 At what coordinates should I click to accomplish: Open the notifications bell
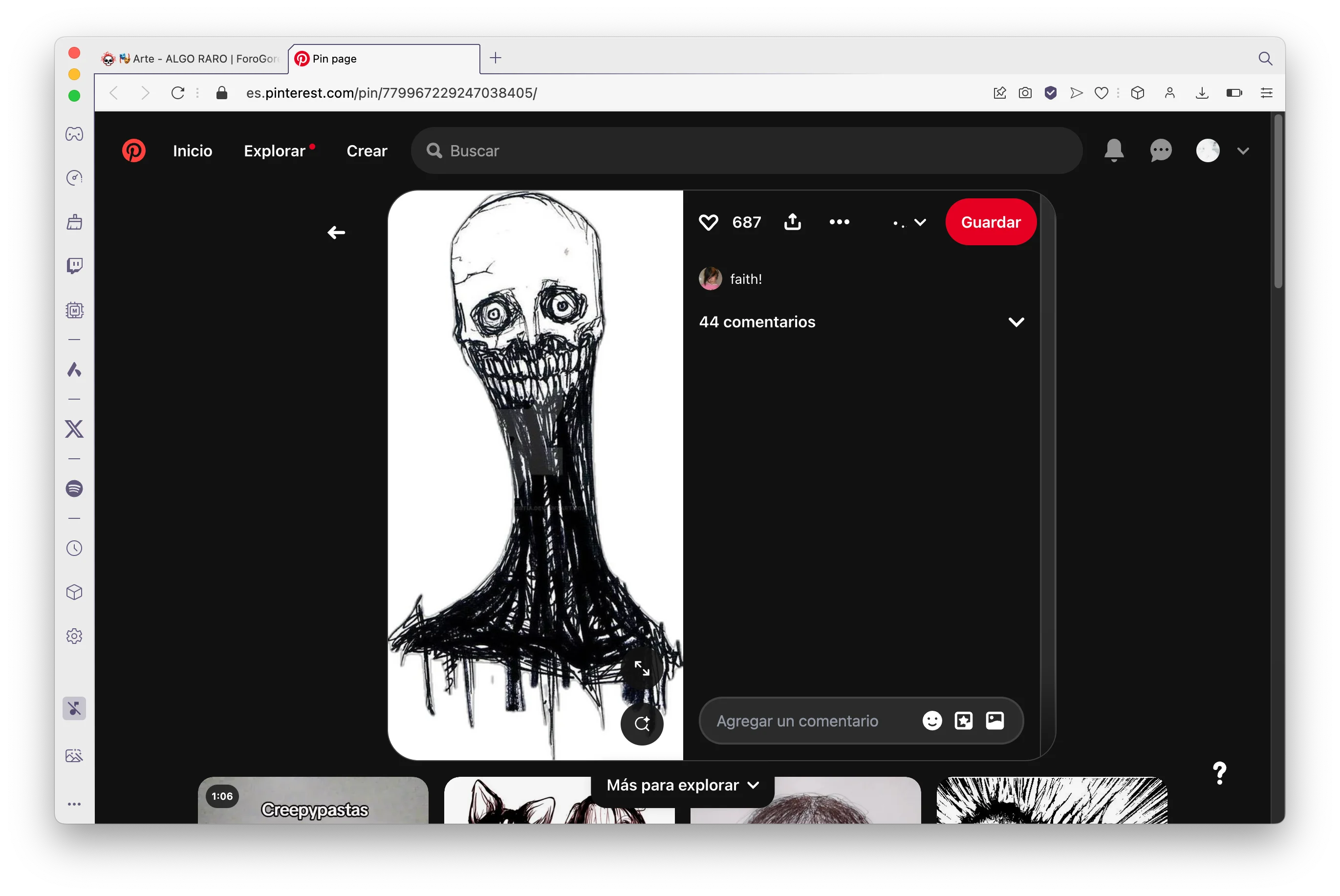pyautogui.click(x=1114, y=150)
